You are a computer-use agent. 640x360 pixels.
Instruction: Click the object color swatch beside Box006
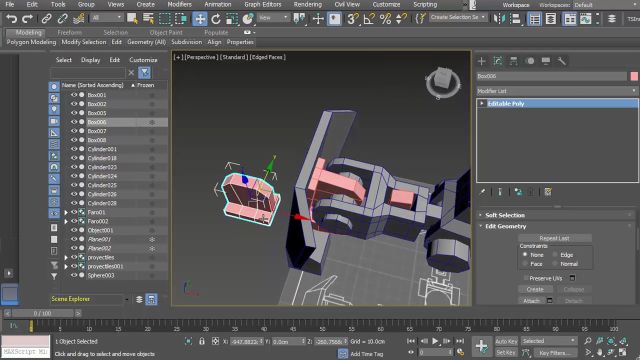point(634,76)
